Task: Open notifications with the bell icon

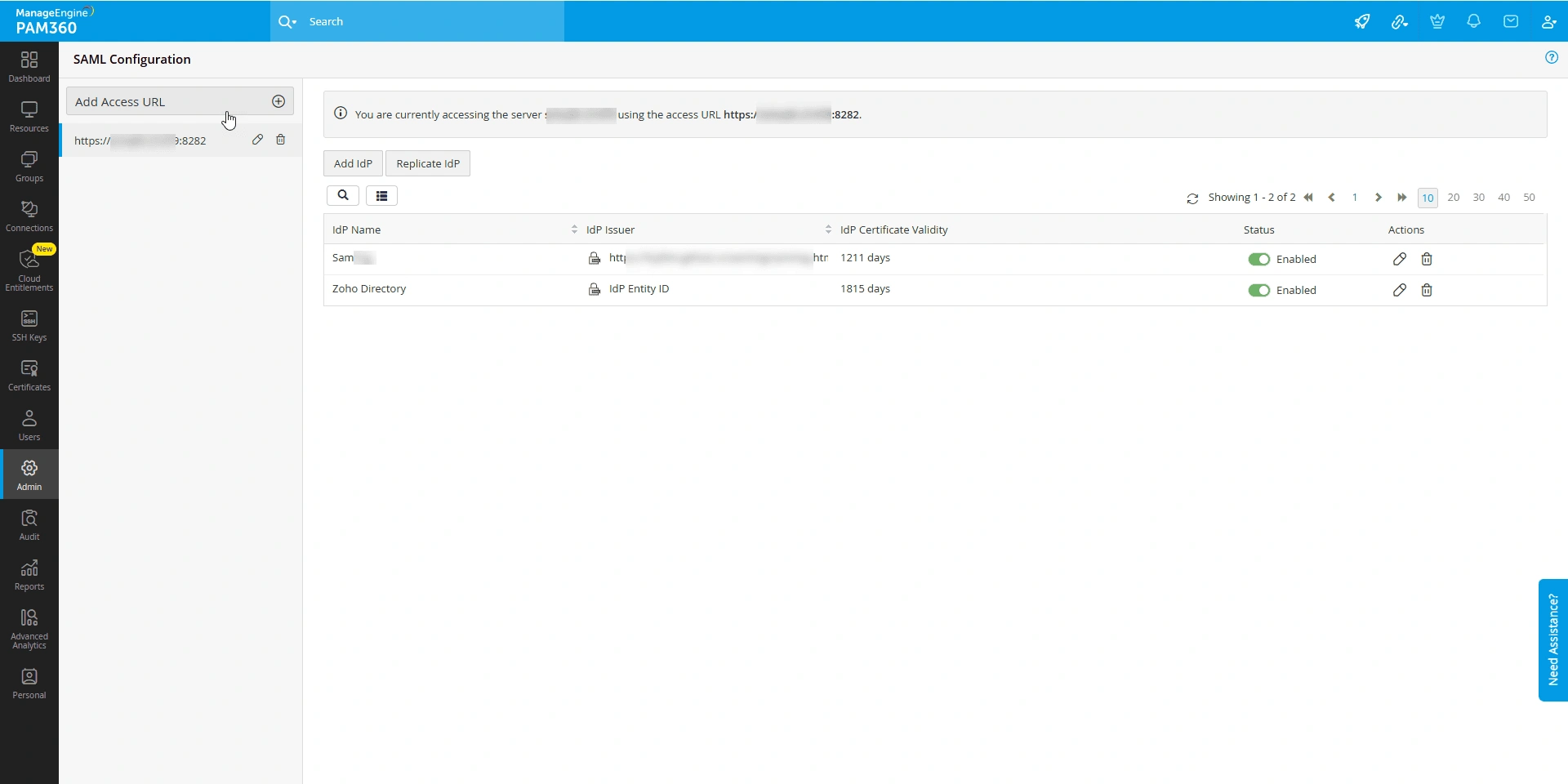Action: click(1474, 21)
